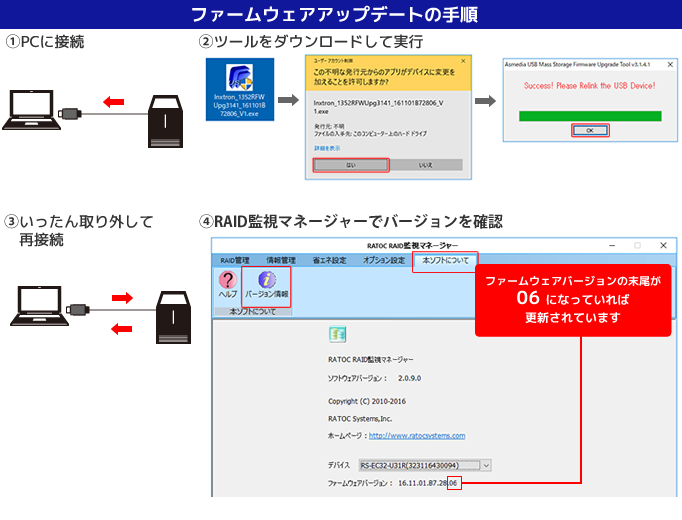
Task: Click the RATOC Systems,Inc. text
Action: click(x=360, y=419)
